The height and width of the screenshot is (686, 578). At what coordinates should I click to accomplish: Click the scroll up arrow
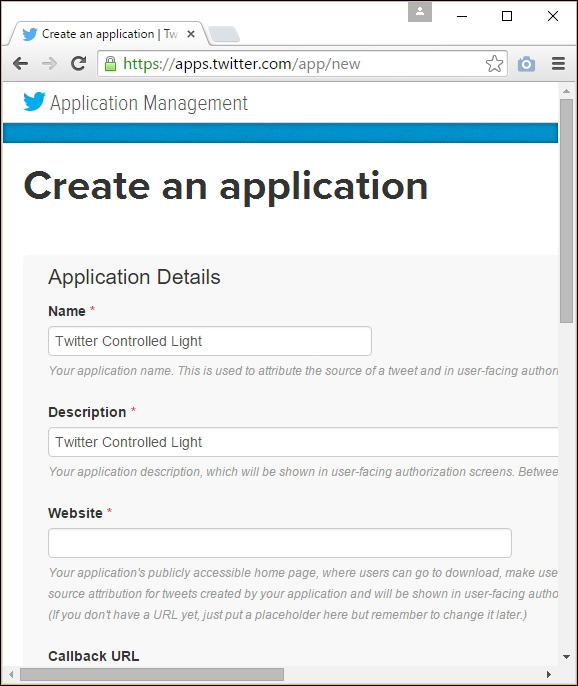[x=566, y=91]
